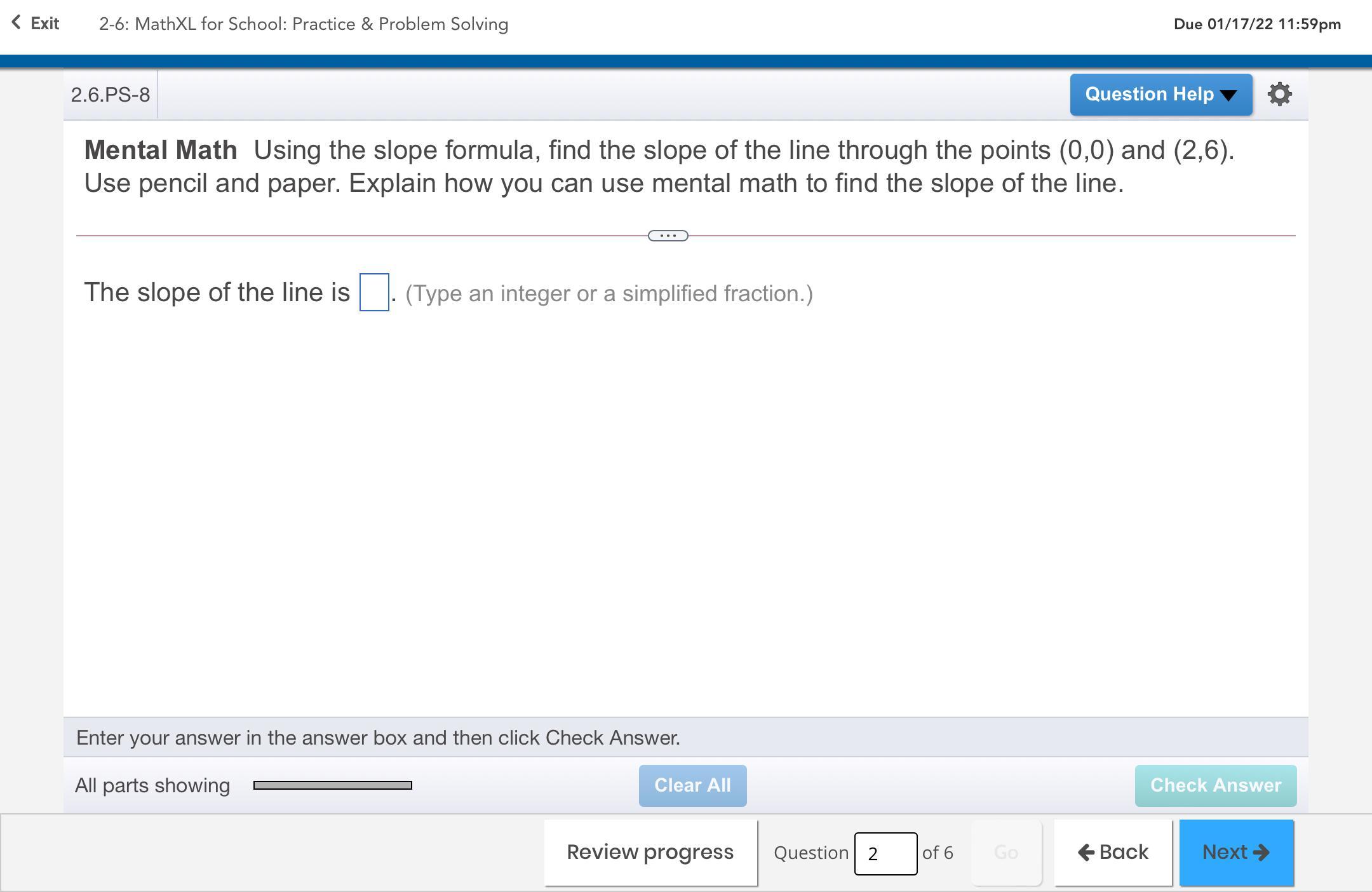
Task: Click the assignment title 2-6 MathXL for School
Action: (304, 24)
